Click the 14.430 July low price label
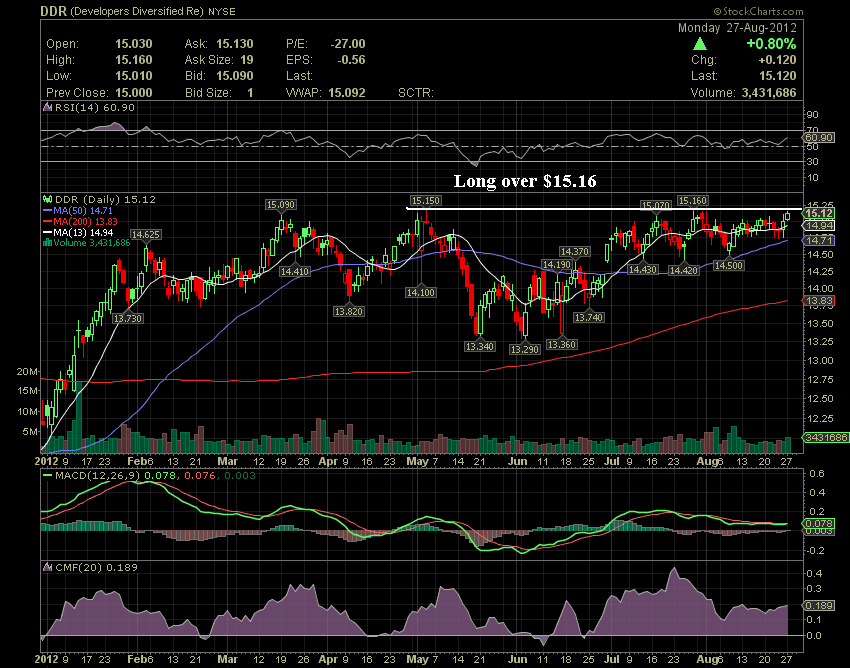The height and width of the screenshot is (668, 850). coord(643,269)
